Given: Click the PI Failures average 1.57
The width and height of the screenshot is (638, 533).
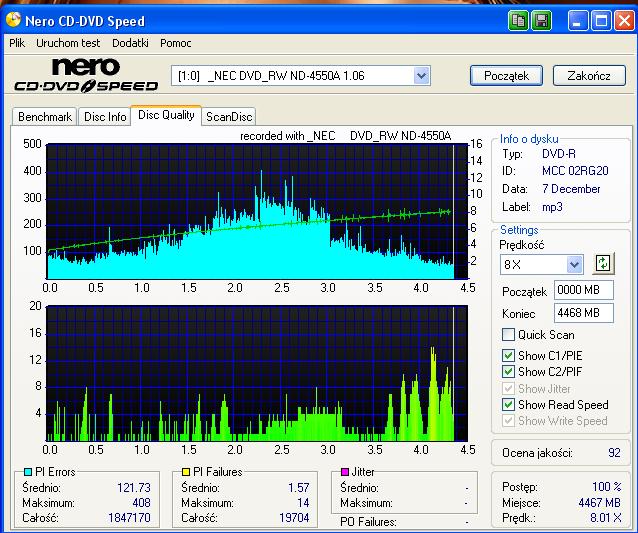Looking at the screenshot, I should point(299,487).
